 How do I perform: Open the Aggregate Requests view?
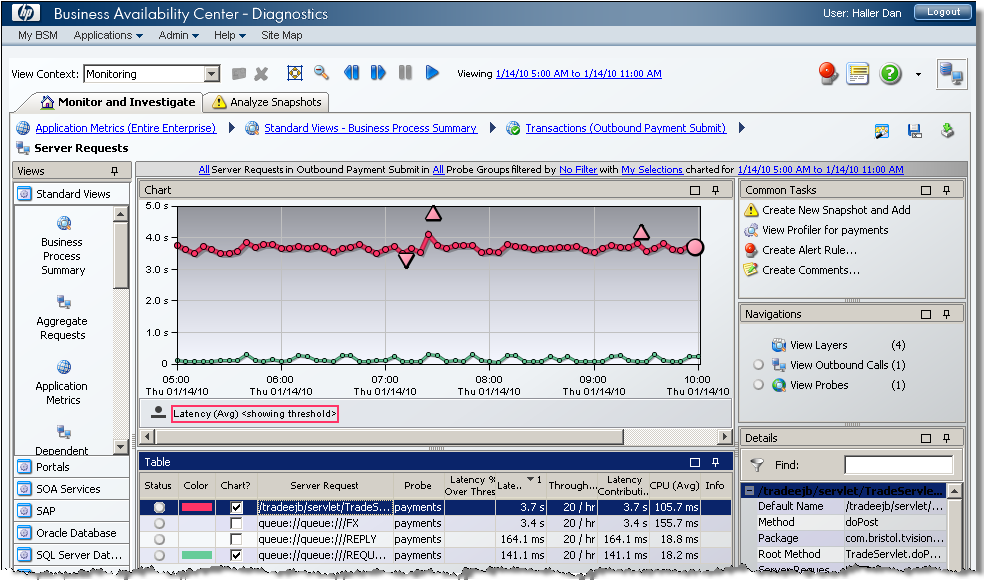[63, 318]
